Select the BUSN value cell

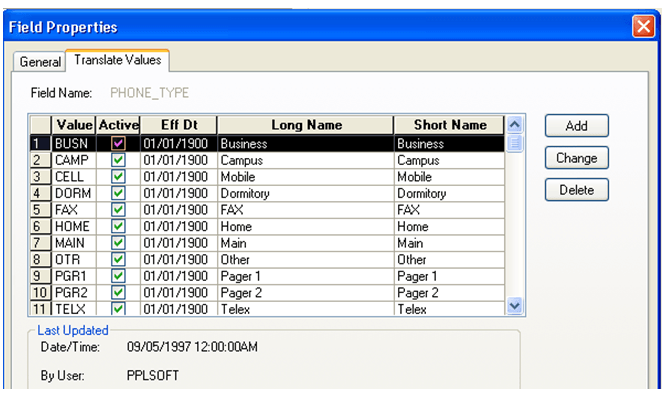74,143
